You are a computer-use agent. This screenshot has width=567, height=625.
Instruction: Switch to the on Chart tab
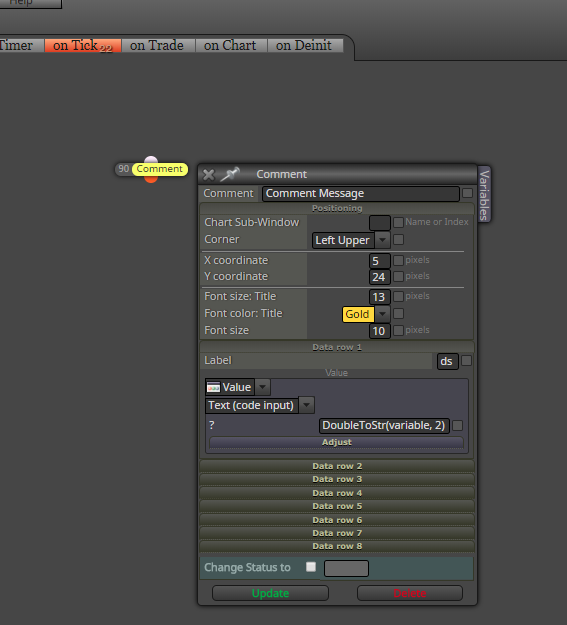pos(230,45)
